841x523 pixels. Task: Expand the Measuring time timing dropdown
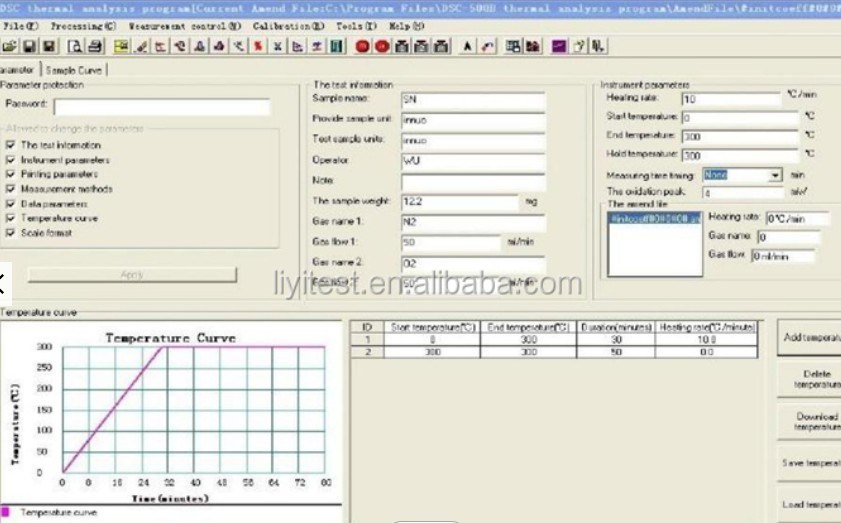pyautogui.click(x=775, y=175)
